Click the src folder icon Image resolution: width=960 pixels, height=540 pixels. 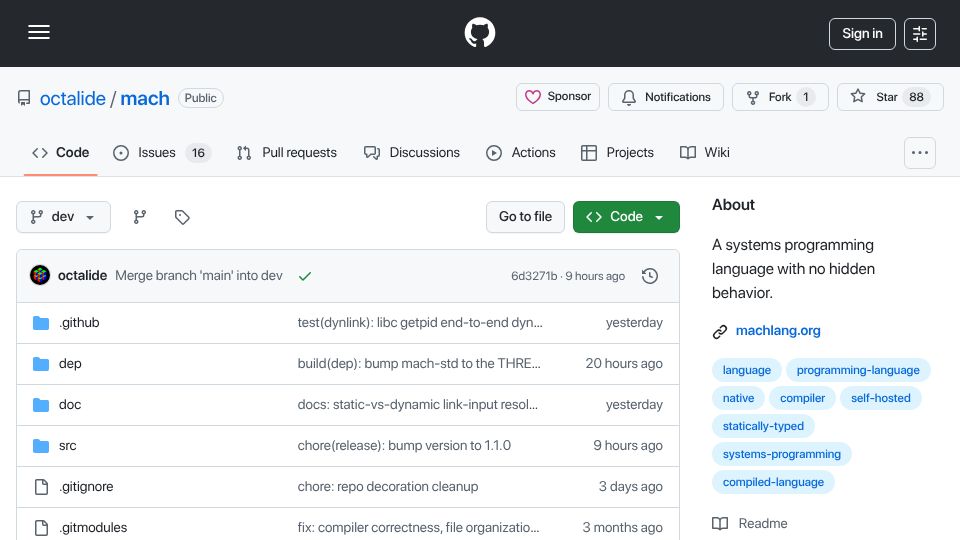41,446
